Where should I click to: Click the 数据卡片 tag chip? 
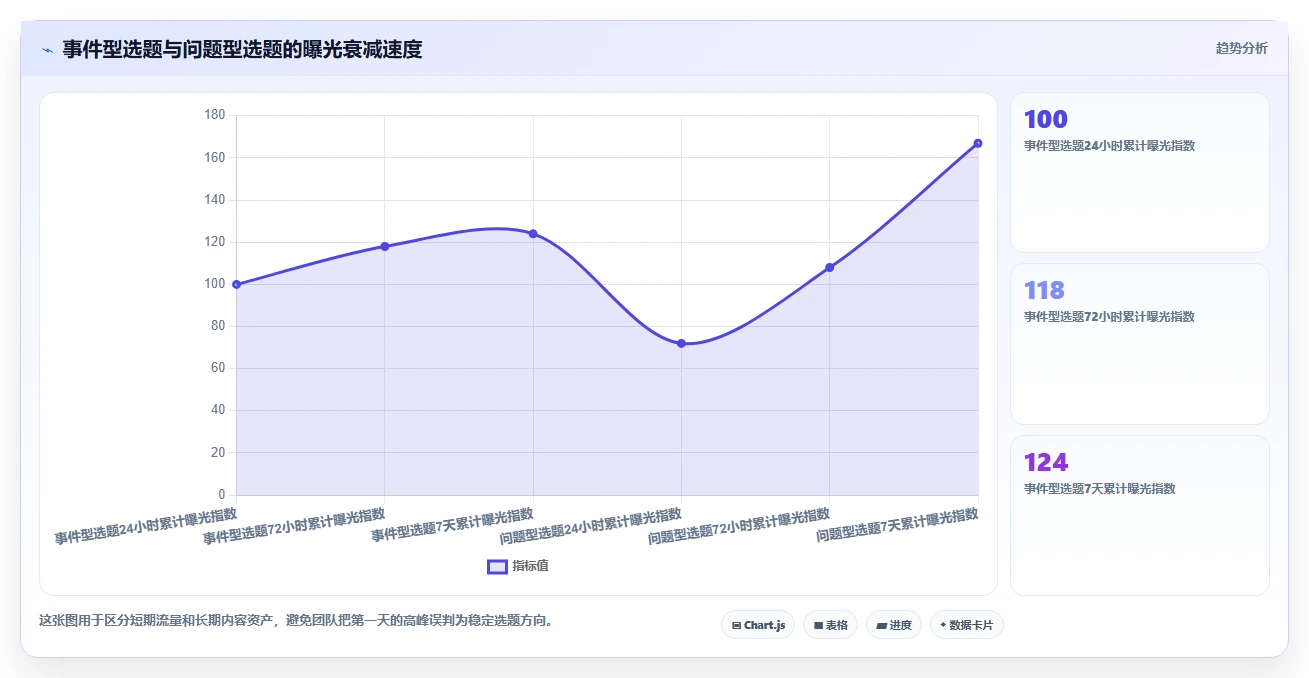(966, 625)
